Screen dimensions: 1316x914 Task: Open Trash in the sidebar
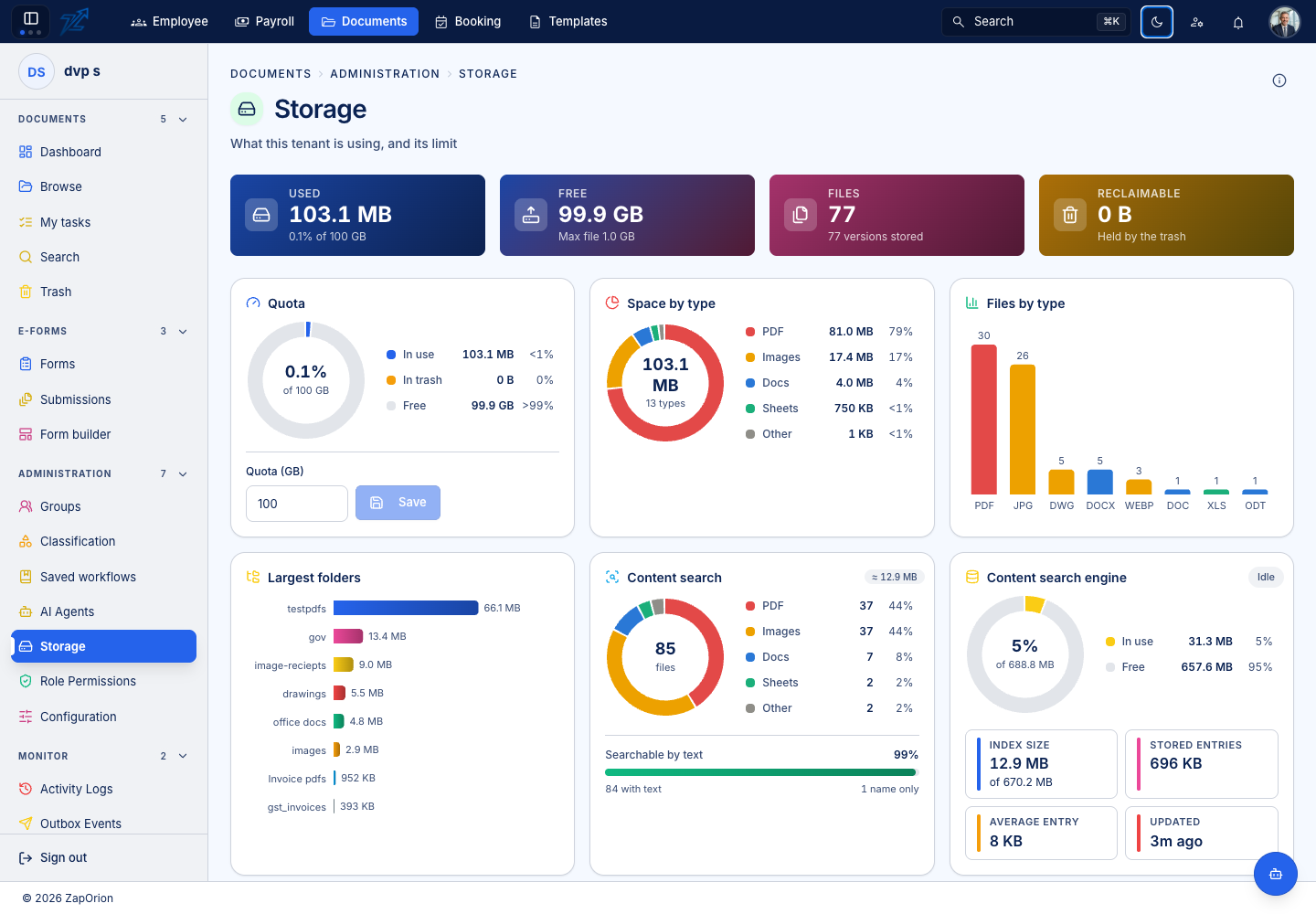tap(103, 292)
